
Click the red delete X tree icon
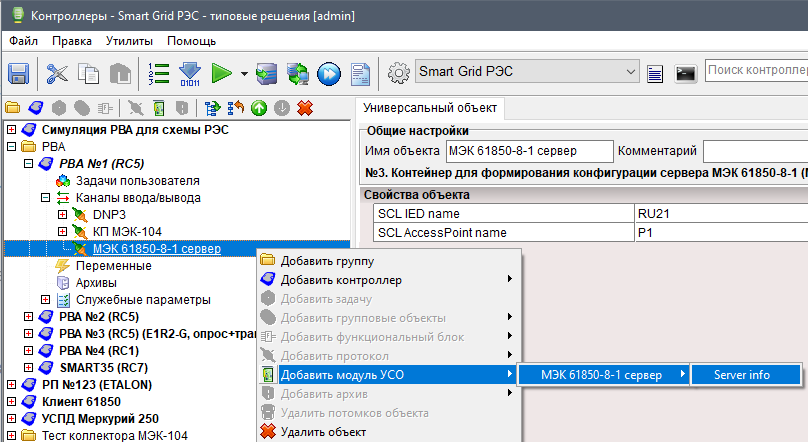point(305,107)
